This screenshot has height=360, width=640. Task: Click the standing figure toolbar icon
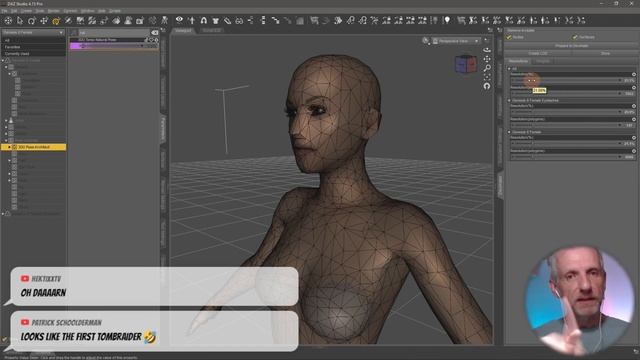[164, 20]
